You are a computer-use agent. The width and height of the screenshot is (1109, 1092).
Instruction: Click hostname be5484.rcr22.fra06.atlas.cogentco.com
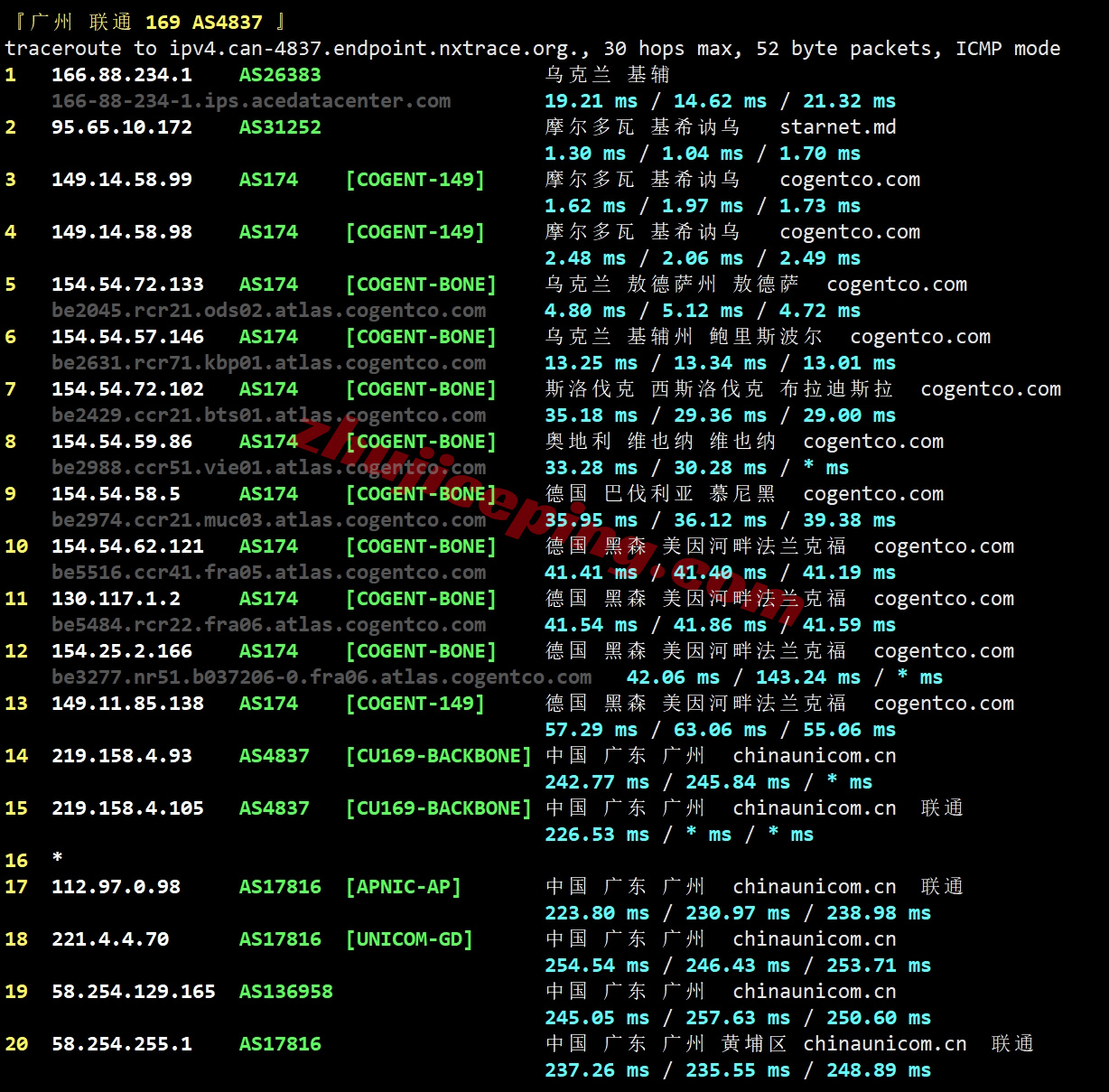click(x=269, y=625)
